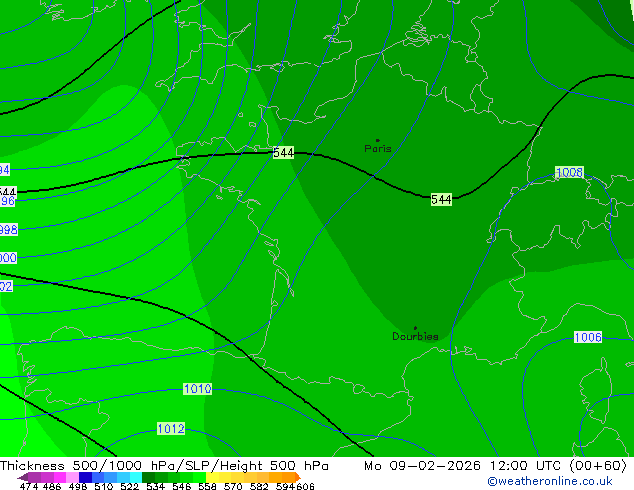Select the 1012 isobar label
Screen dimensions: 634x490
coord(171,429)
